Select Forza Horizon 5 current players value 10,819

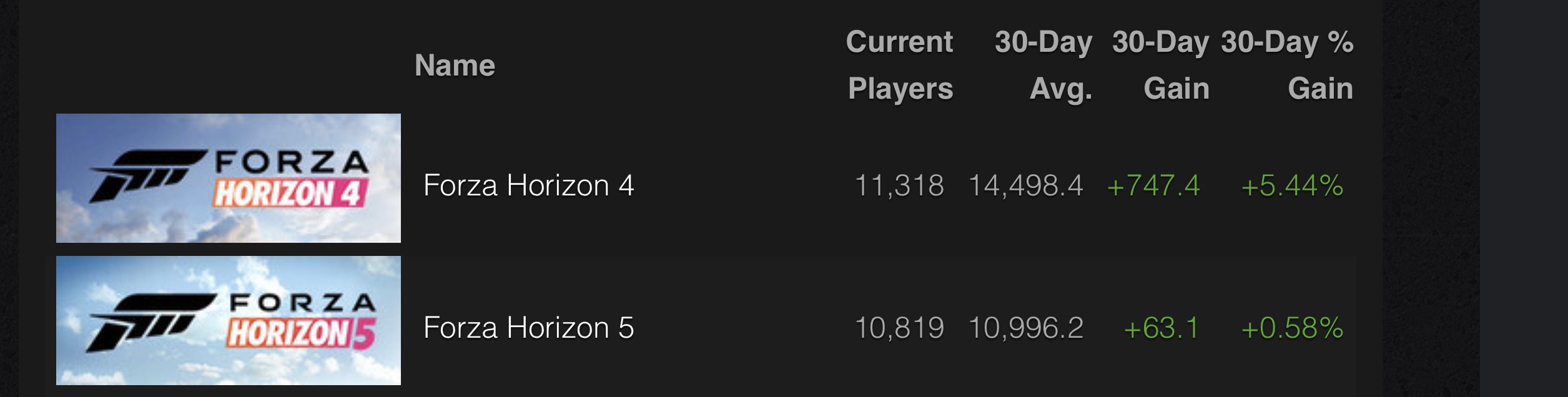click(899, 328)
